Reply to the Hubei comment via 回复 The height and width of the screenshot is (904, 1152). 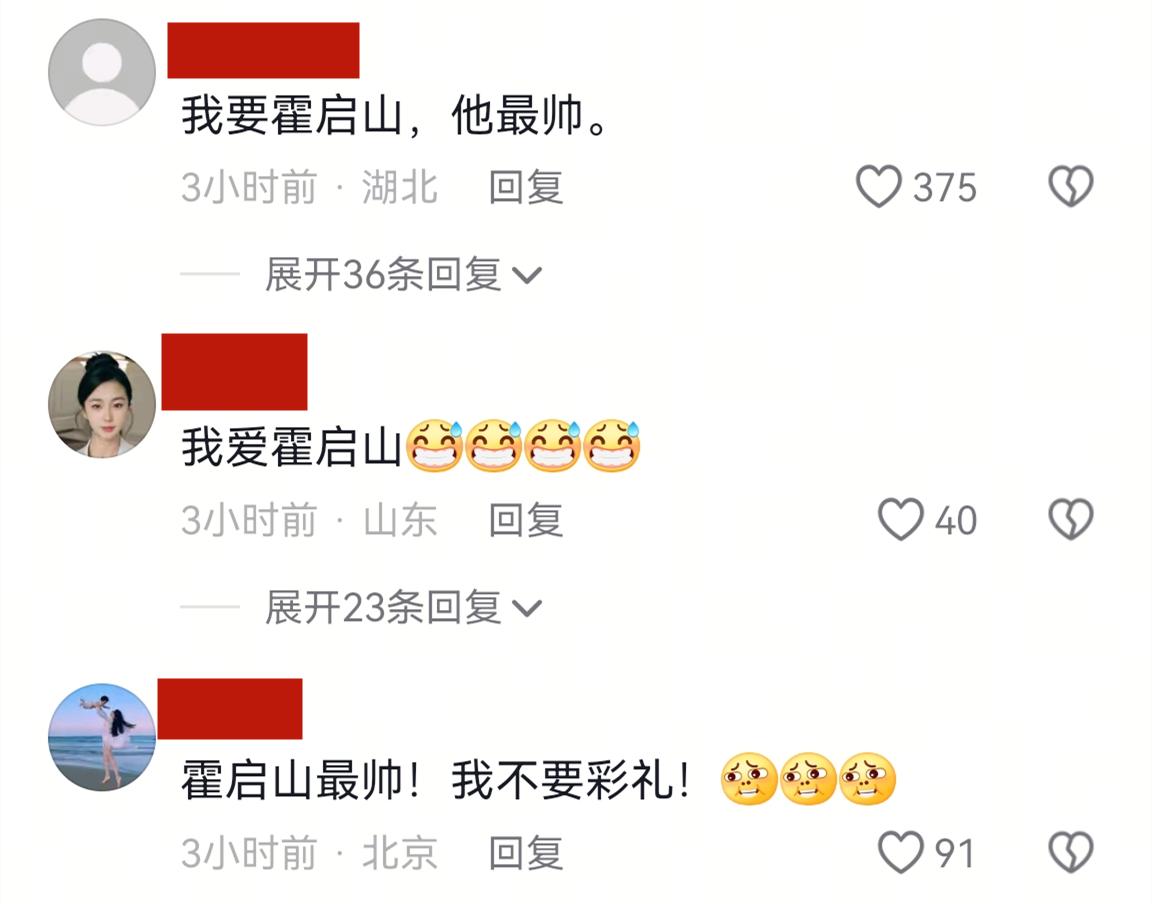[x=526, y=187]
